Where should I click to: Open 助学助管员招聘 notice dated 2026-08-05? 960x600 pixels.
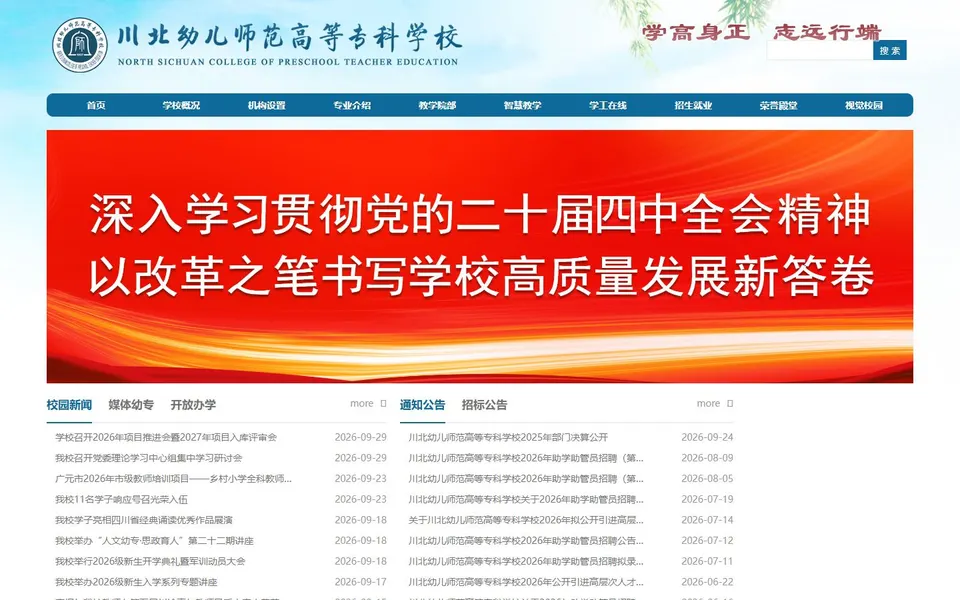526,479
